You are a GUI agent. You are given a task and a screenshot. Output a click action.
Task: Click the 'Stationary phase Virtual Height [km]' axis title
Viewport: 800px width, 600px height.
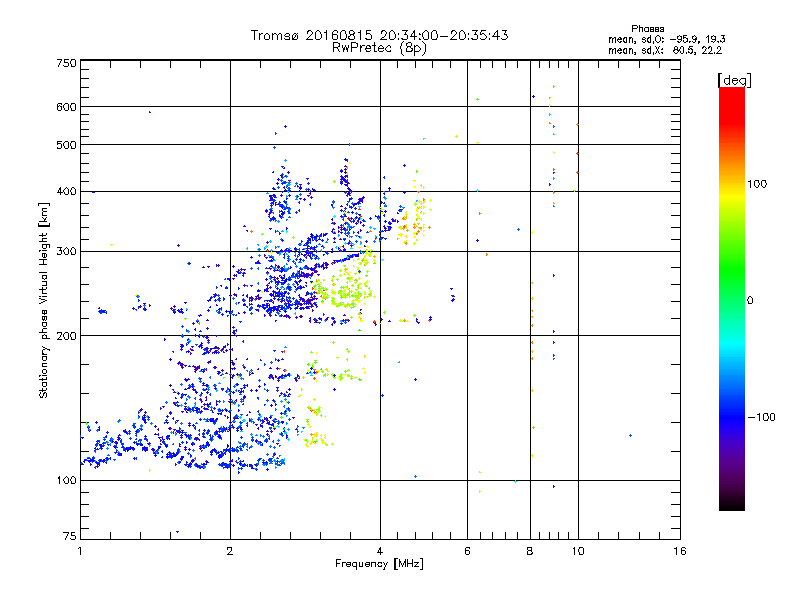pos(43,301)
